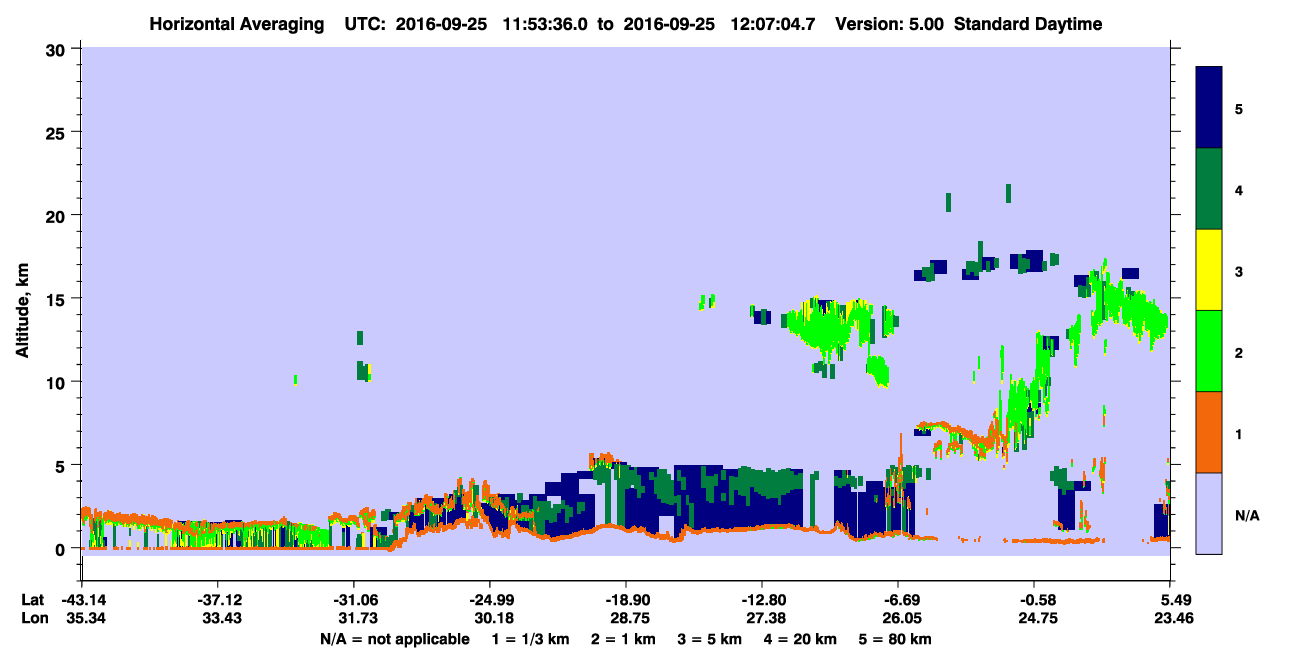Click the 'Lon' row label
Viewport: 1300px width, 667px height.
34,619
